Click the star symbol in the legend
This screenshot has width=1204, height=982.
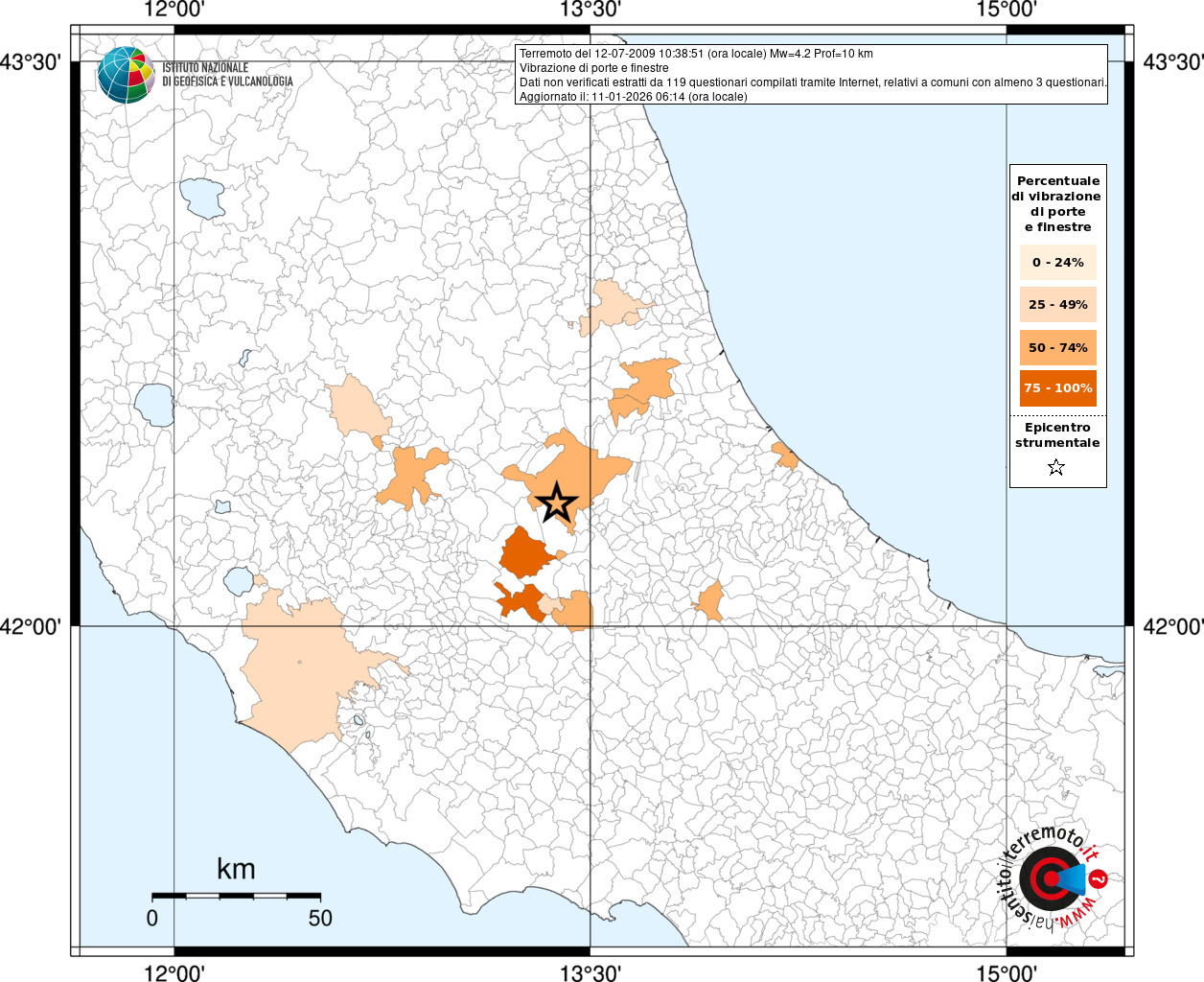(x=1056, y=467)
